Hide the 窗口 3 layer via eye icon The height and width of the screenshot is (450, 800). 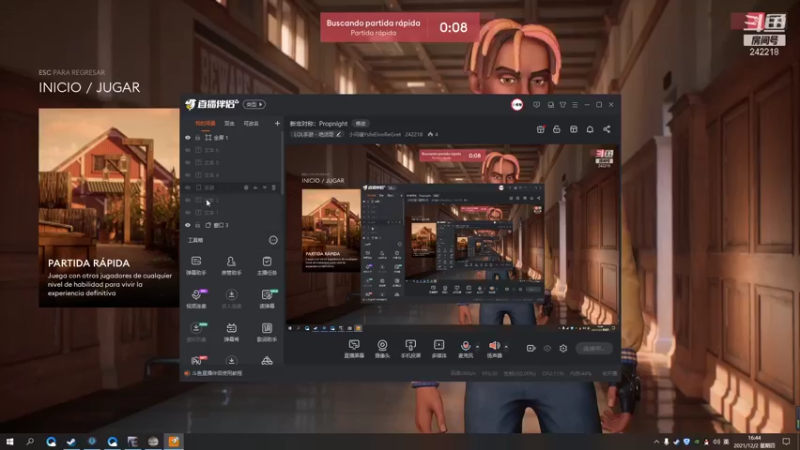click(x=188, y=225)
